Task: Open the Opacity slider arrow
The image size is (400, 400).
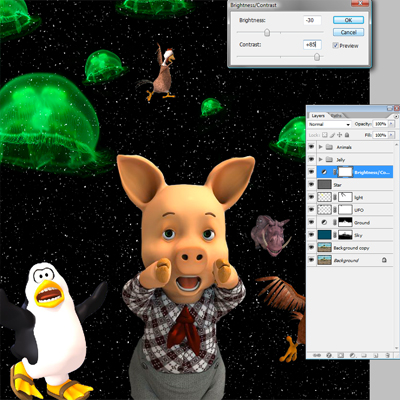Action: 391,124
